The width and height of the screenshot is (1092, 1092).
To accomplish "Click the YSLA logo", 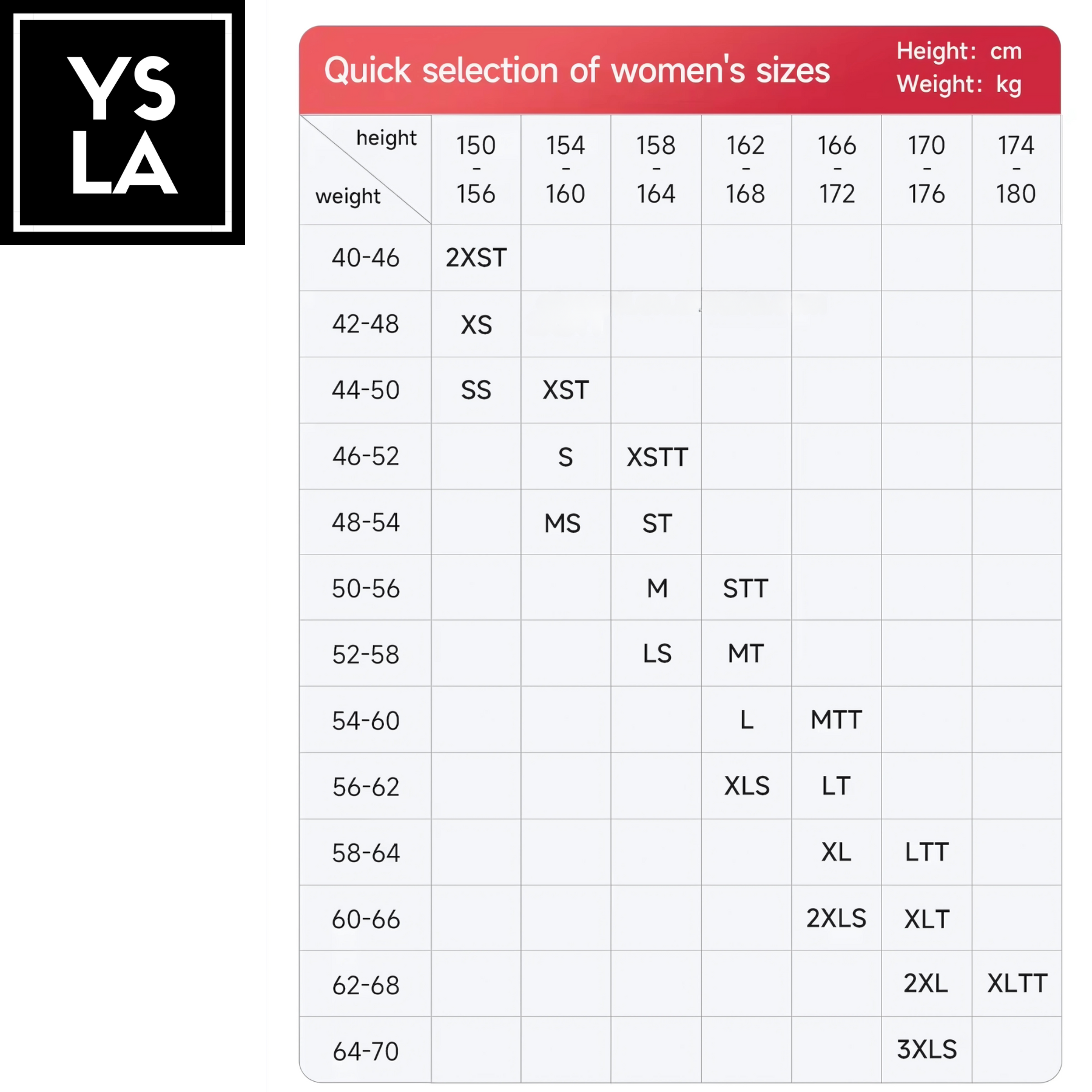I will click(x=122, y=122).
